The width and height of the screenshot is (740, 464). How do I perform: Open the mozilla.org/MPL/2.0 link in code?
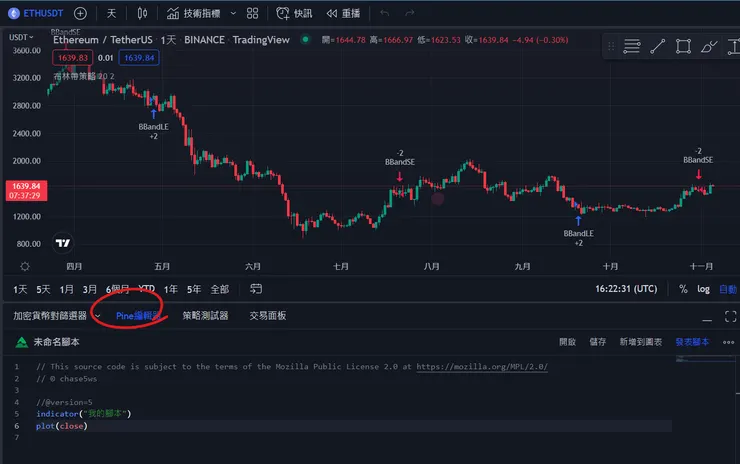click(482, 367)
